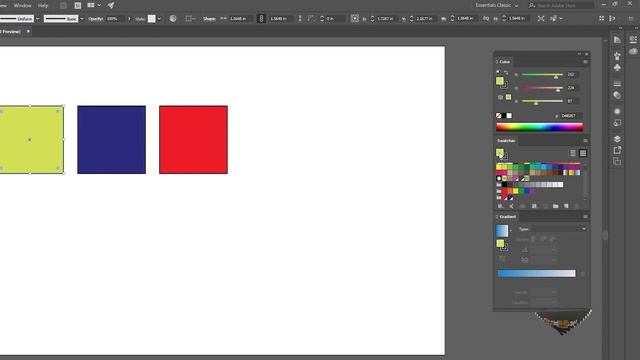Open the Symbols panel dock icon

pyautogui.click(x=617, y=67)
